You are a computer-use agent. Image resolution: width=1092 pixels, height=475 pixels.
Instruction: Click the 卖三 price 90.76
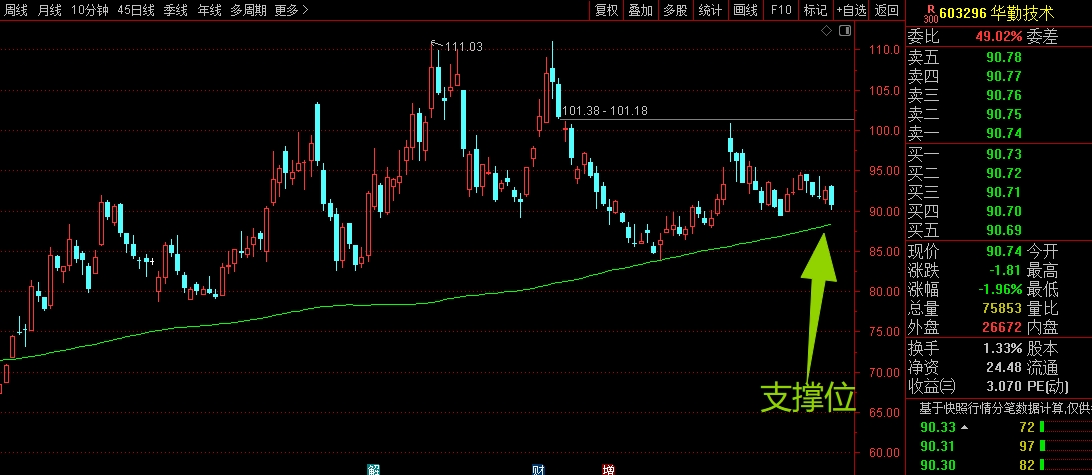pyautogui.click(x=1004, y=95)
